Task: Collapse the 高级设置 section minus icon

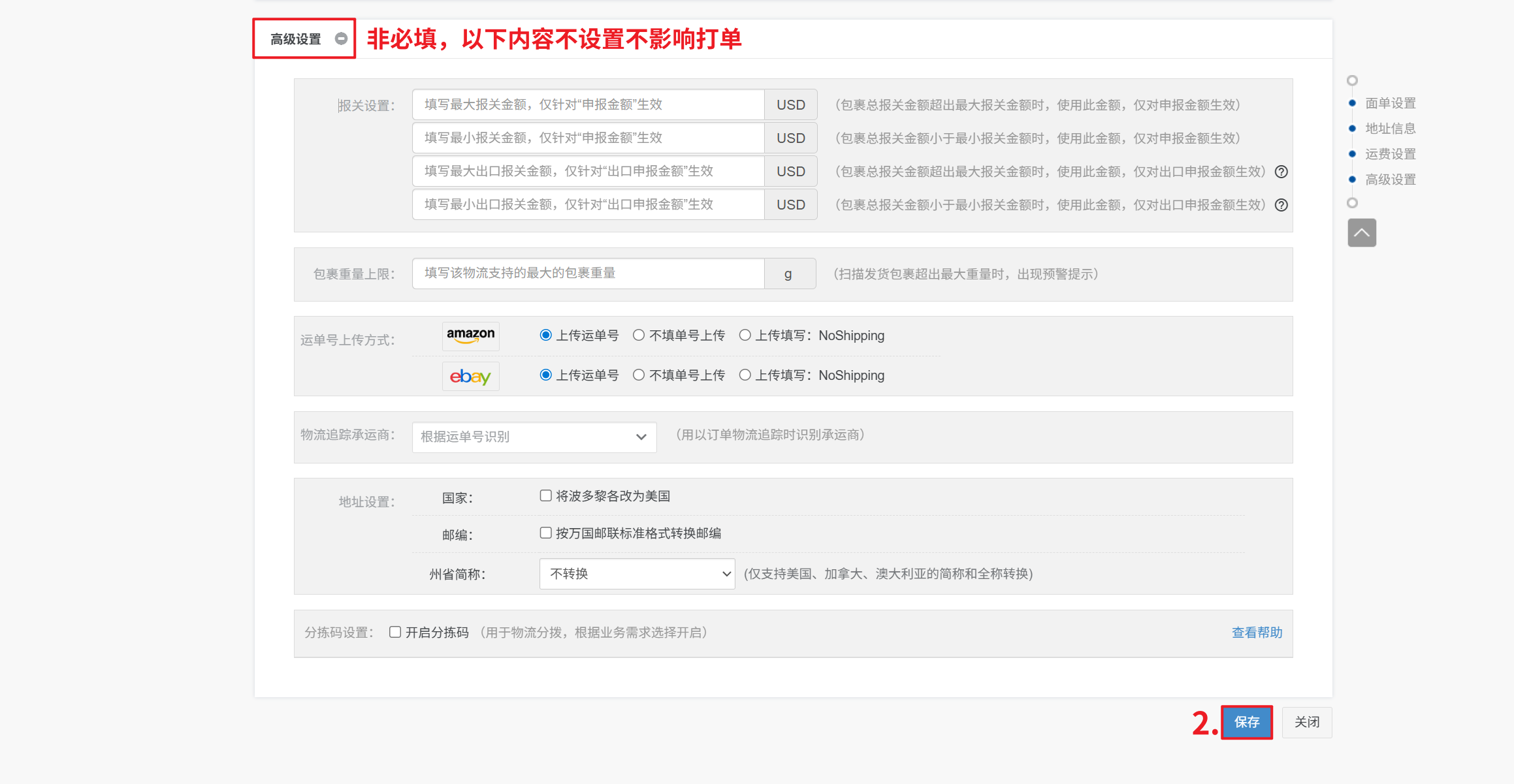Action: 340,39
